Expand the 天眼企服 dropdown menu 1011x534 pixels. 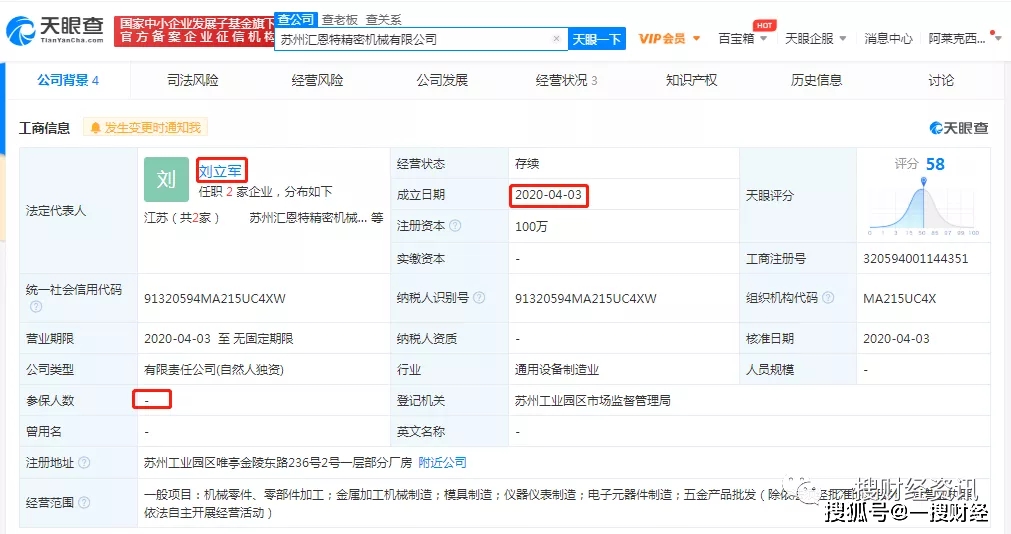point(815,39)
